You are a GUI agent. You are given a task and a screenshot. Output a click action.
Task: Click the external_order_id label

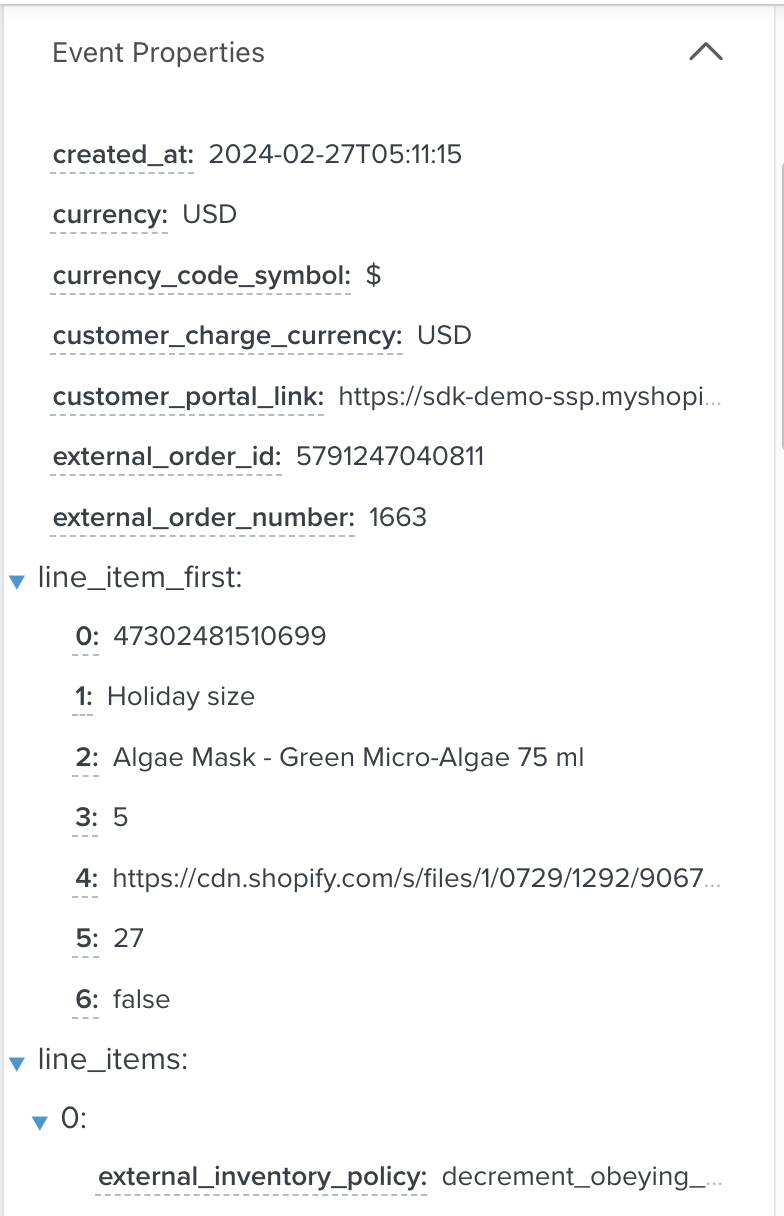[x=168, y=457]
